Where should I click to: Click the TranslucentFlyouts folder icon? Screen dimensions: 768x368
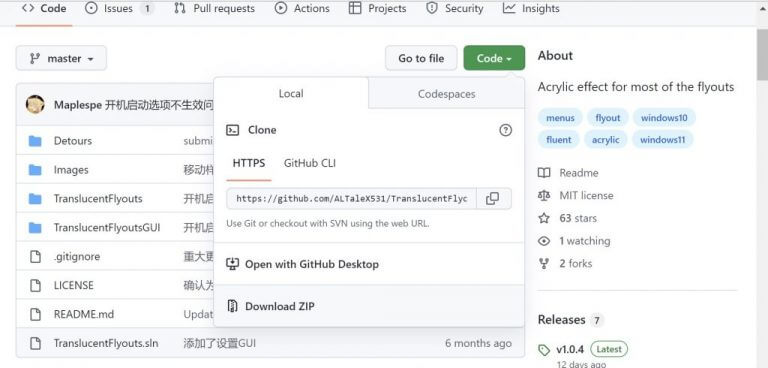(35, 198)
